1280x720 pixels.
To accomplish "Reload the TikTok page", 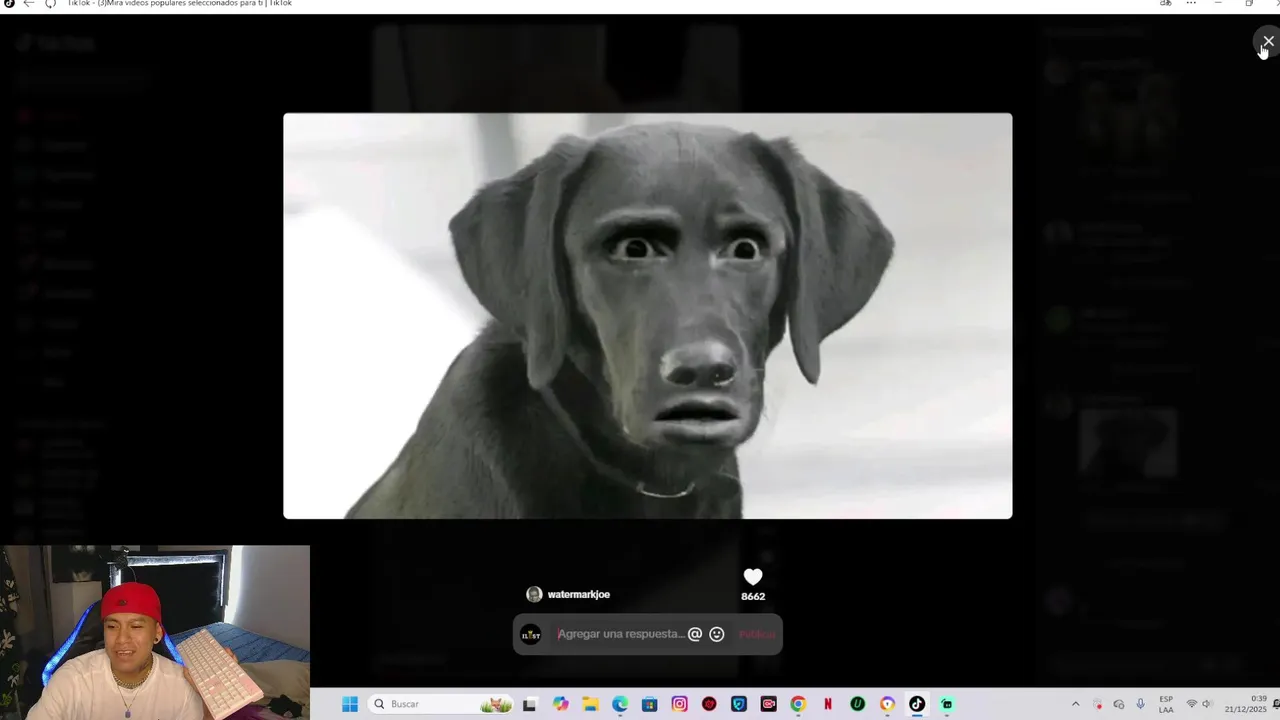I will pos(50,4).
